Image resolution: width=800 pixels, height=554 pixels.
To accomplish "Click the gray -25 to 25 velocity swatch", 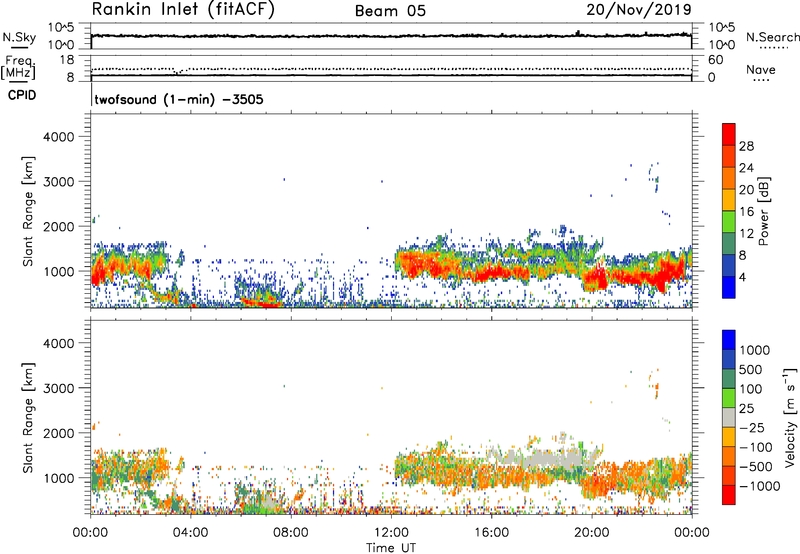I will (729, 417).
